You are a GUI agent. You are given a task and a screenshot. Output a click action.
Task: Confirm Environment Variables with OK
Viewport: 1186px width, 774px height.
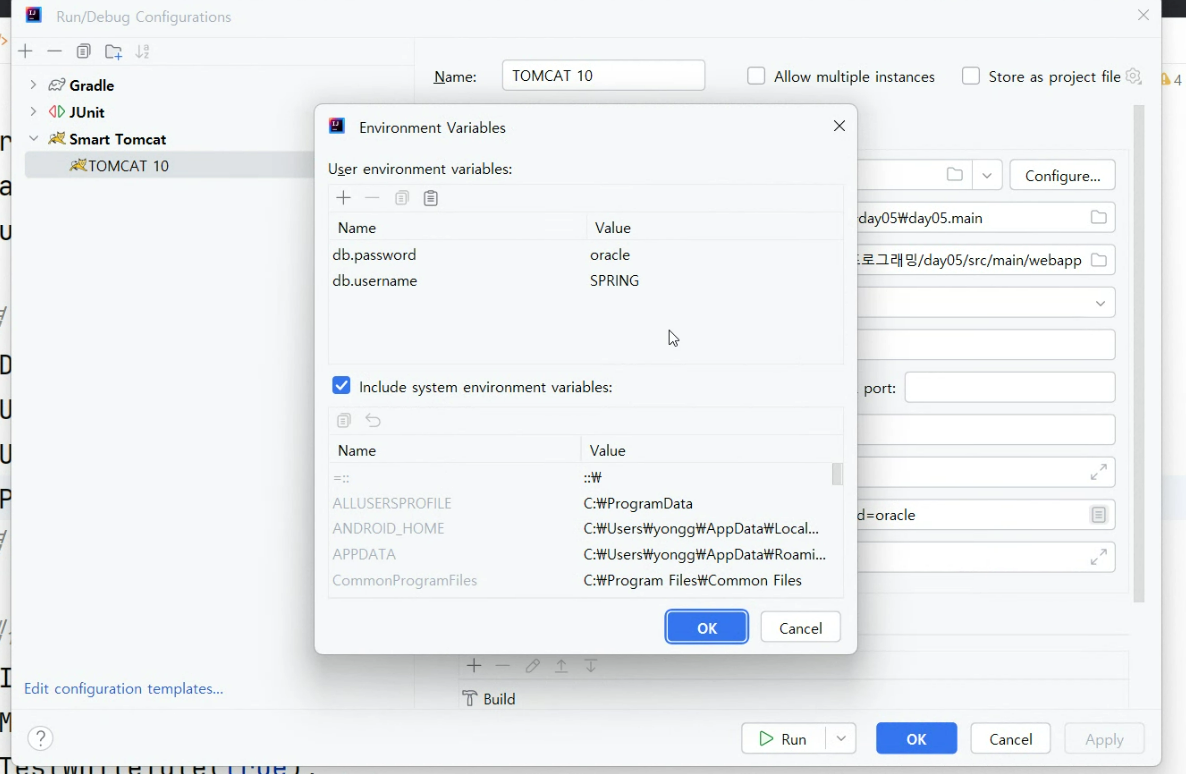point(706,627)
